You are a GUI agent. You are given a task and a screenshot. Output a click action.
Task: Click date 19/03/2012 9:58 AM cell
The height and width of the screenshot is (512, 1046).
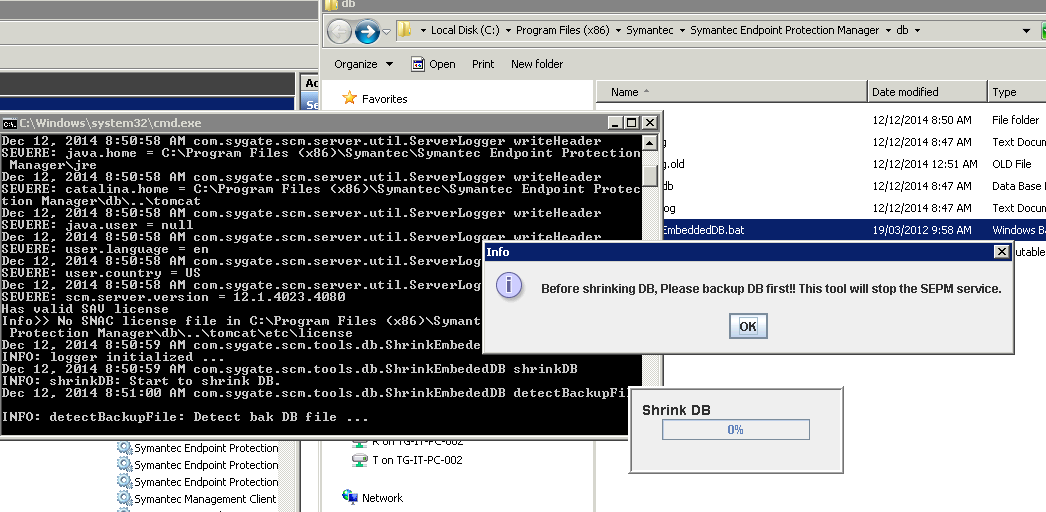click(x=921, y=230)
